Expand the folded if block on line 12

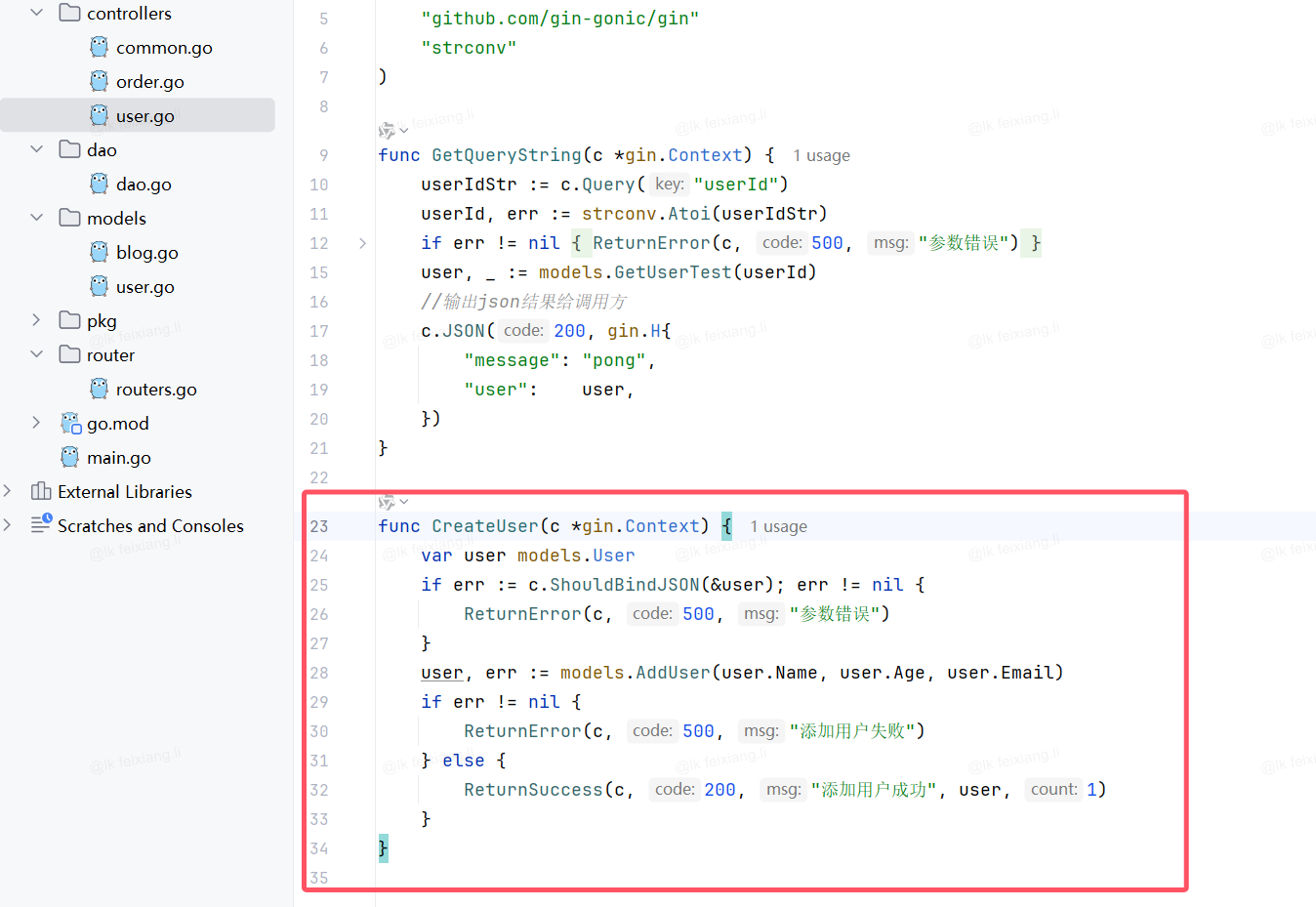(x=362, y=243)
